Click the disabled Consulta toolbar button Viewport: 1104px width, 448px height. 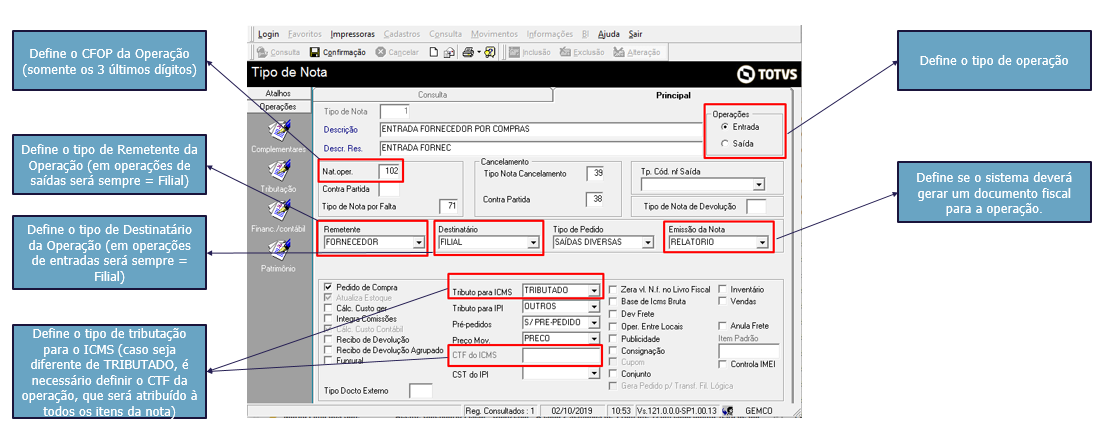click(x=278, y=52)
